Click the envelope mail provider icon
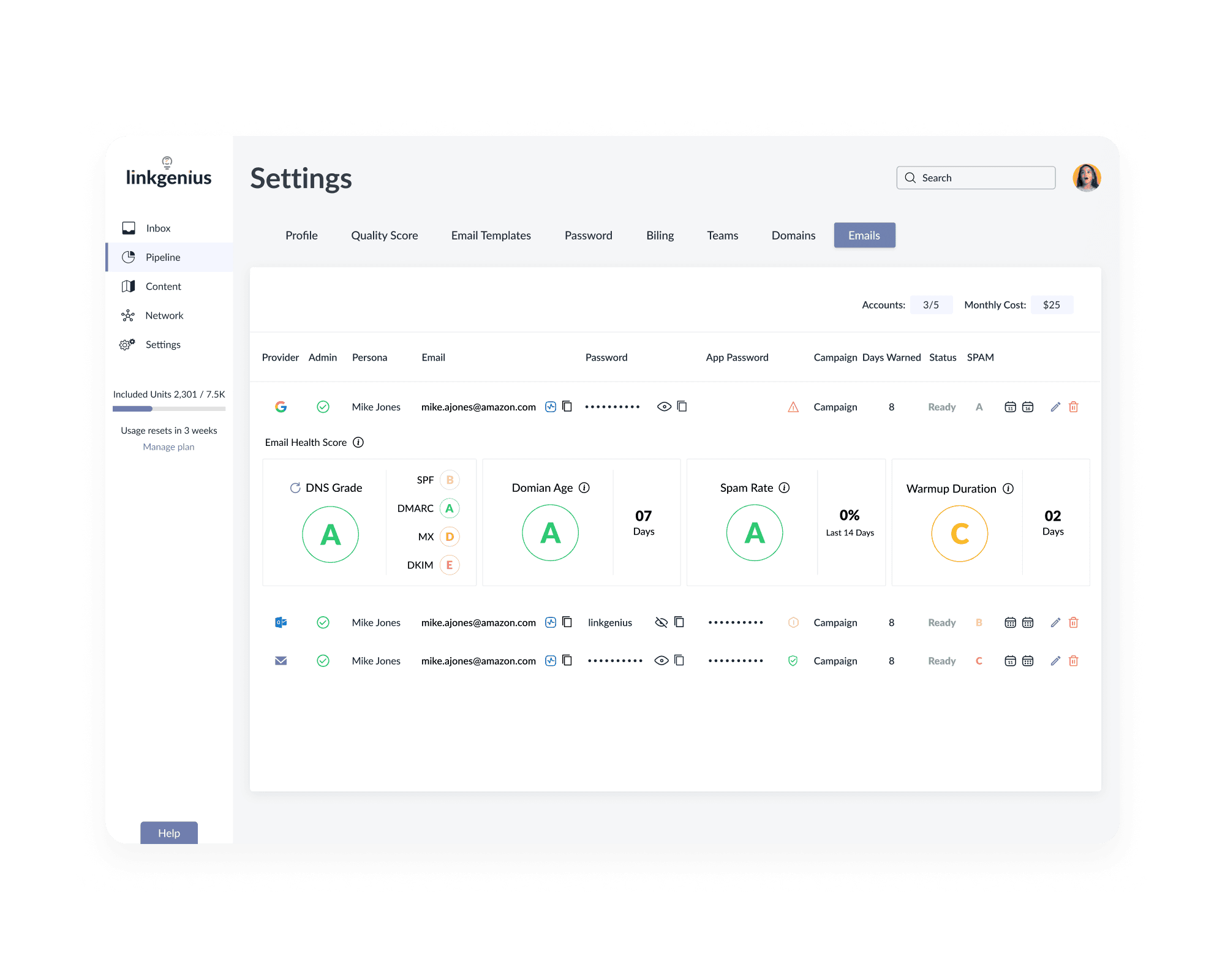The image size is (1225, 980). coord(281,661)
